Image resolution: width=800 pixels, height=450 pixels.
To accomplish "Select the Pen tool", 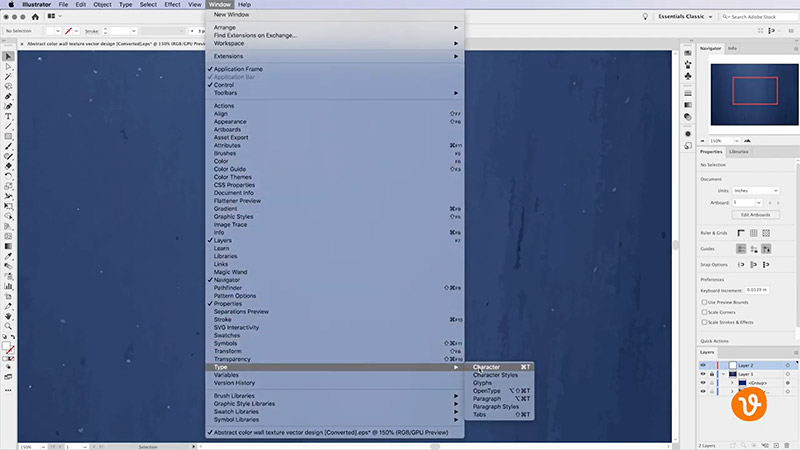I will click(8, 96).
